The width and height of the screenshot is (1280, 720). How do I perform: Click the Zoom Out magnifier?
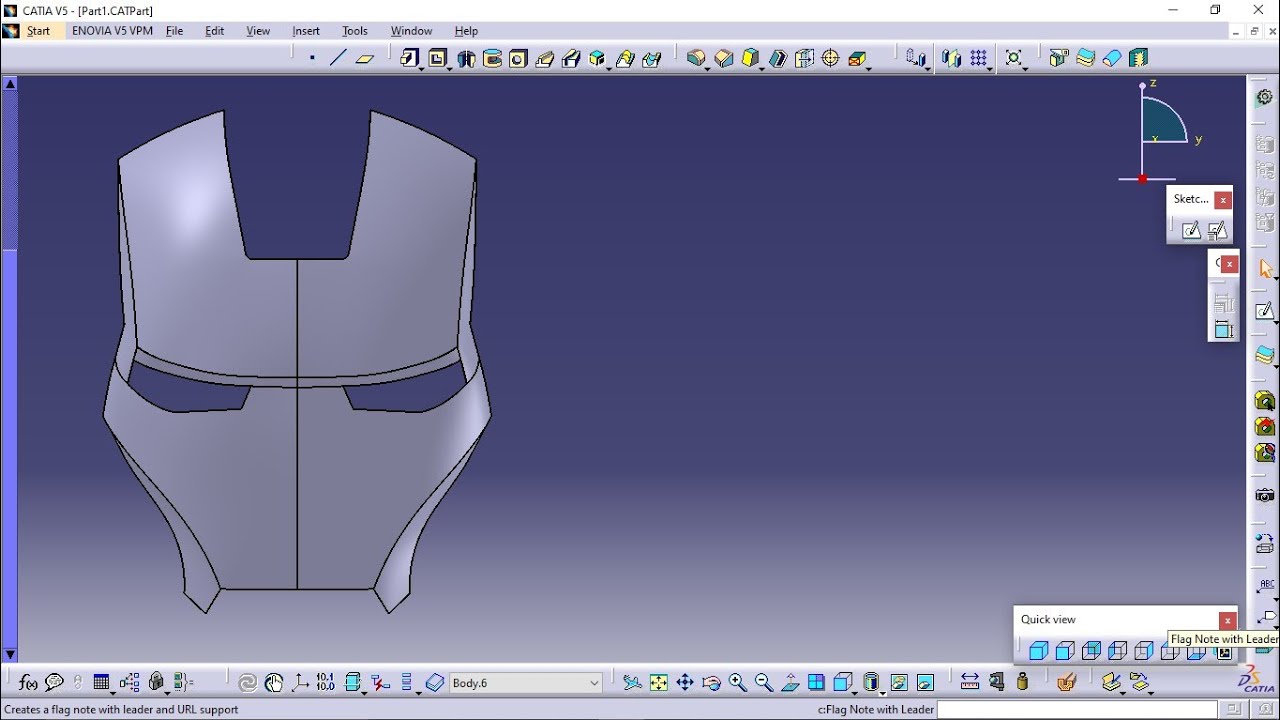point(764,683)
